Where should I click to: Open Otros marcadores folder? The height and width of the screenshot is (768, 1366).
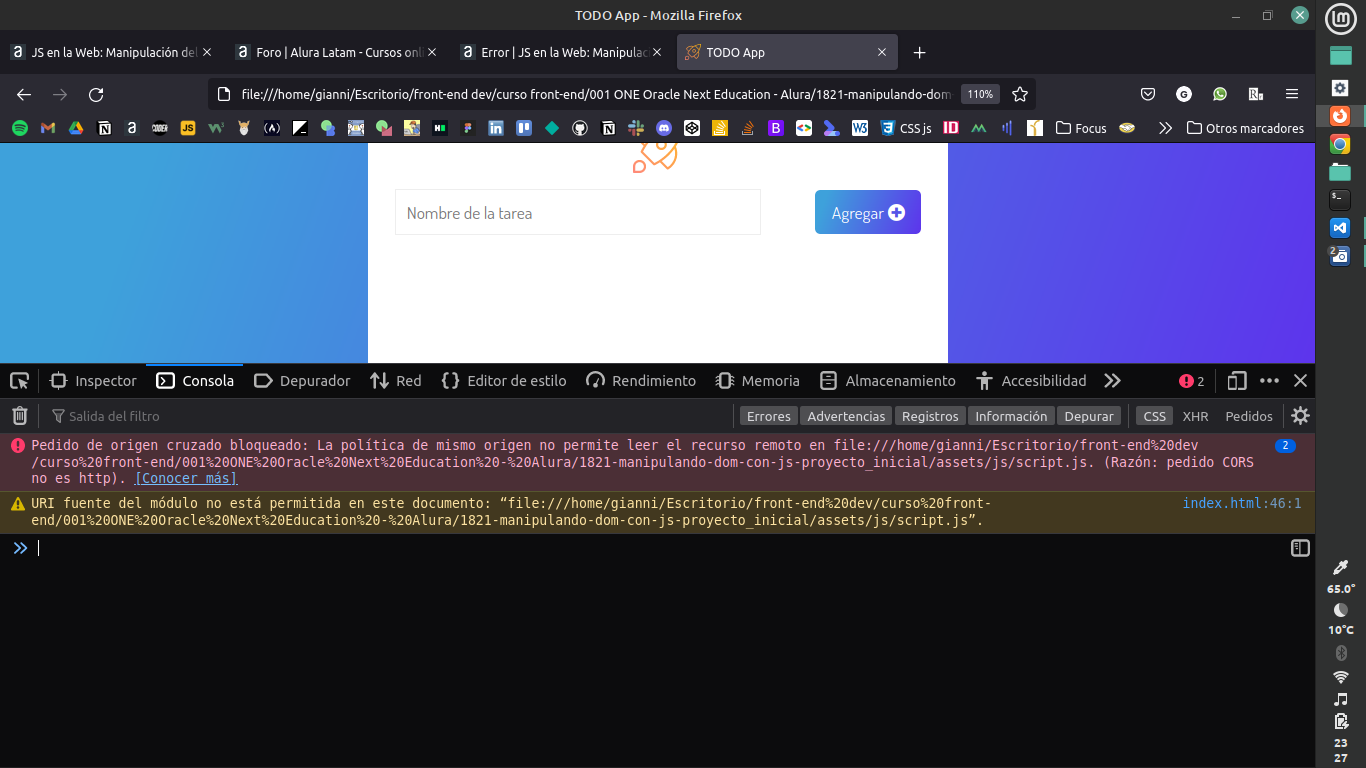coord(1245,128)
